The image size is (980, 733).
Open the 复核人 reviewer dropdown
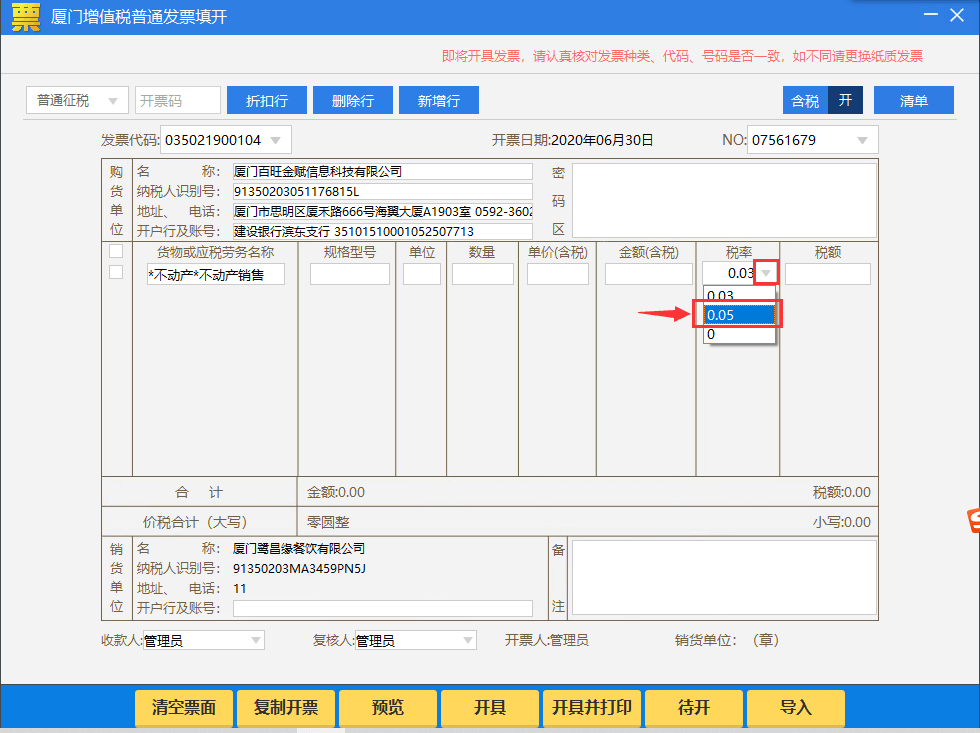tap(467, 639)
